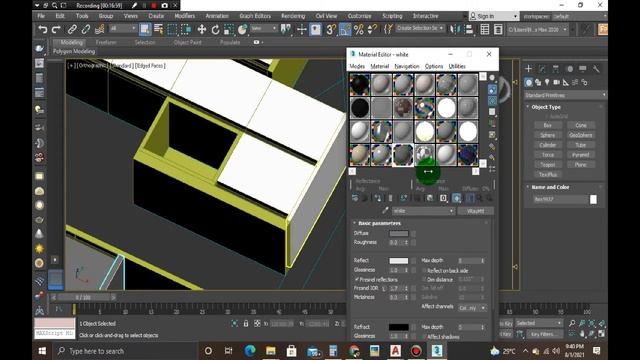This screenshot has height=360, width=640.
Task: Open Material Editor Navigation menu
Action: 407,66
